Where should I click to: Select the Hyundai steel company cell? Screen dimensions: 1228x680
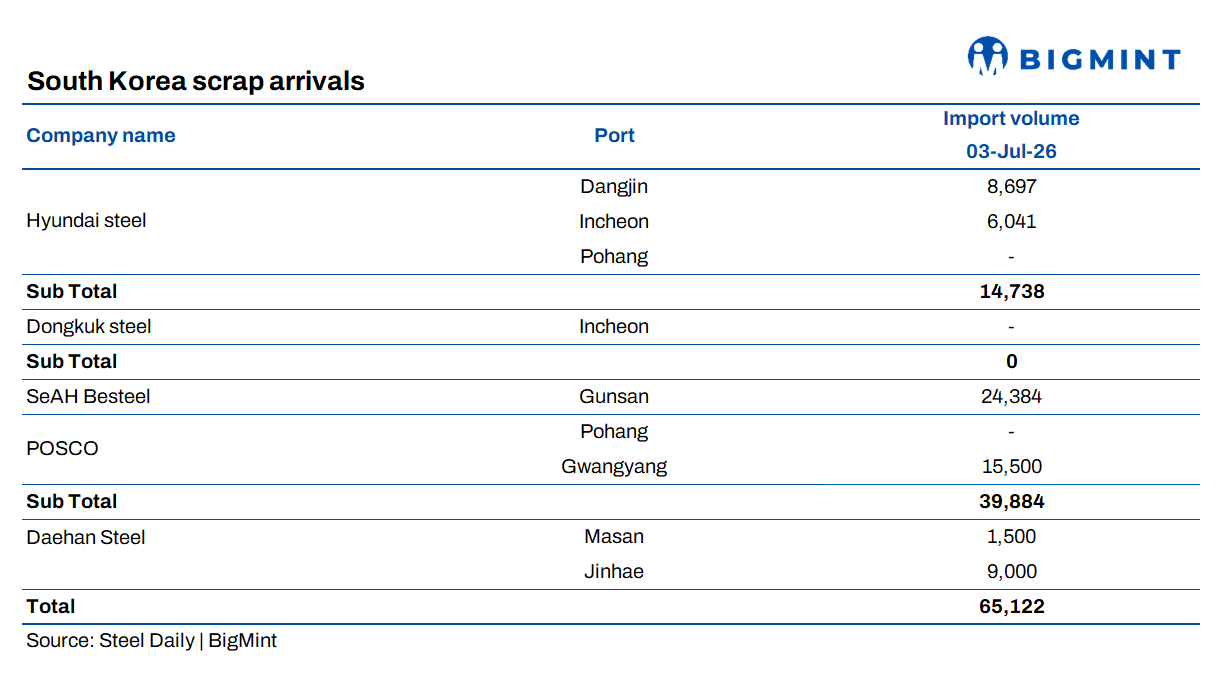86,221
